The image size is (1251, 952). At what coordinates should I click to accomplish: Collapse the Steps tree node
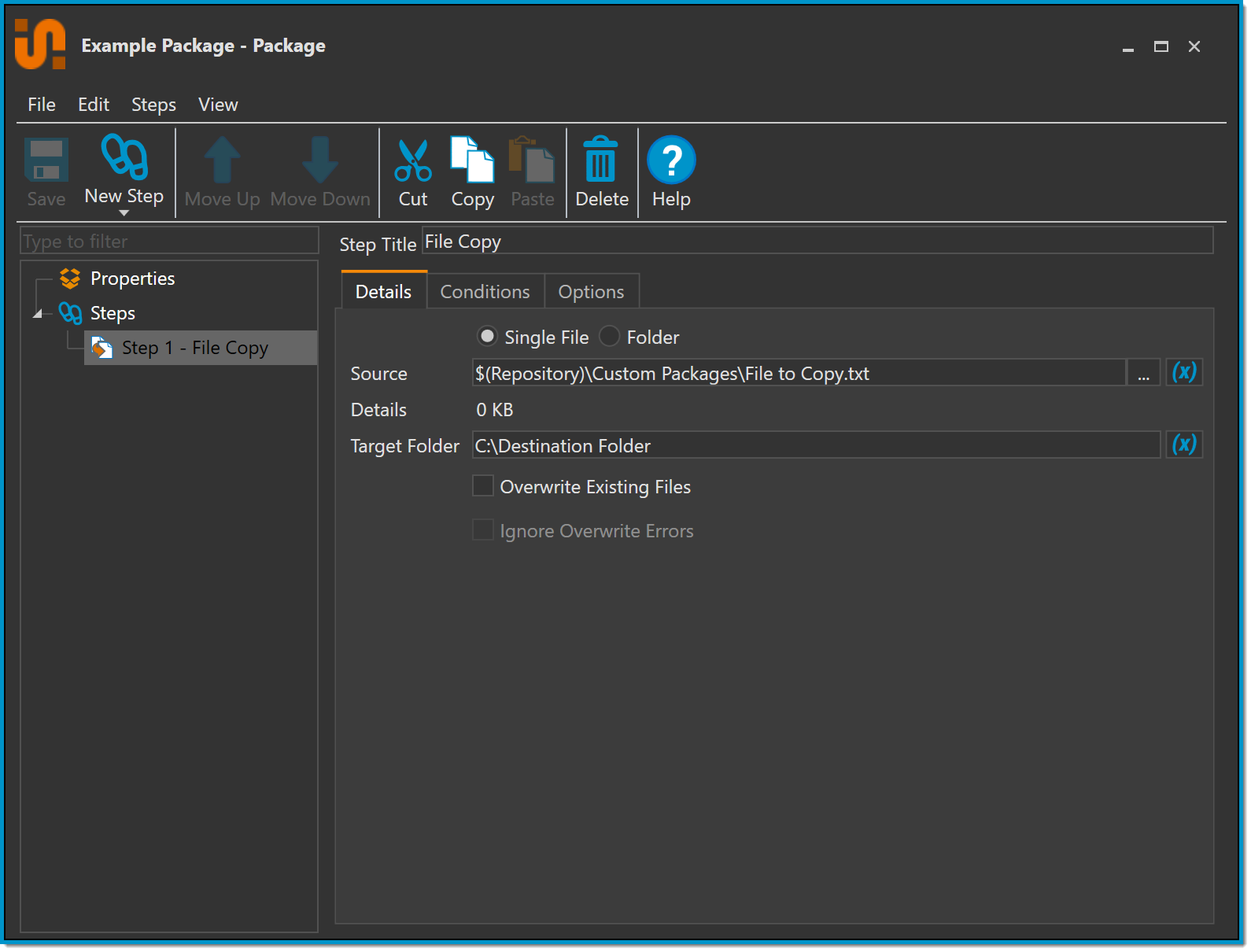(x=38, y=314)
